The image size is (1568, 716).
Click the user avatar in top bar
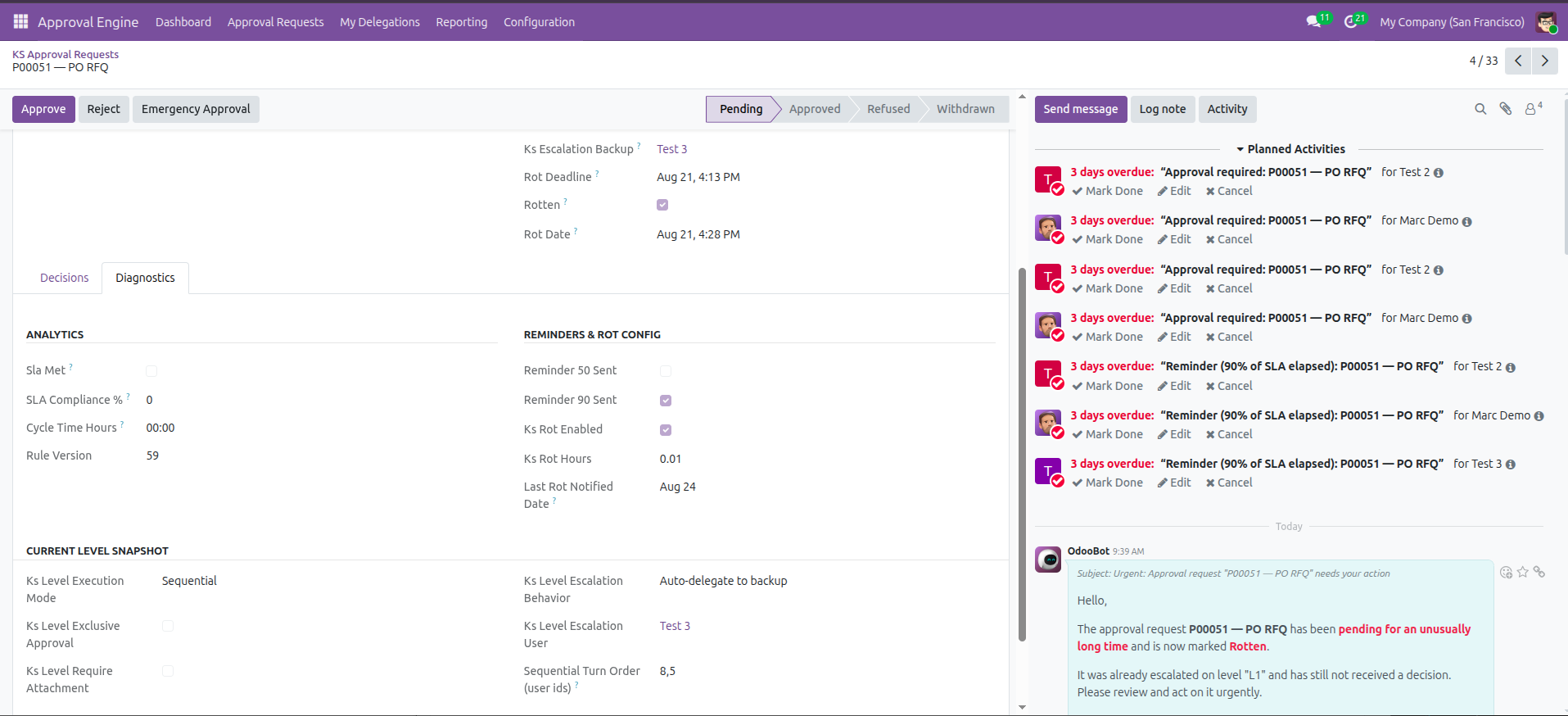coord(1546,22)
